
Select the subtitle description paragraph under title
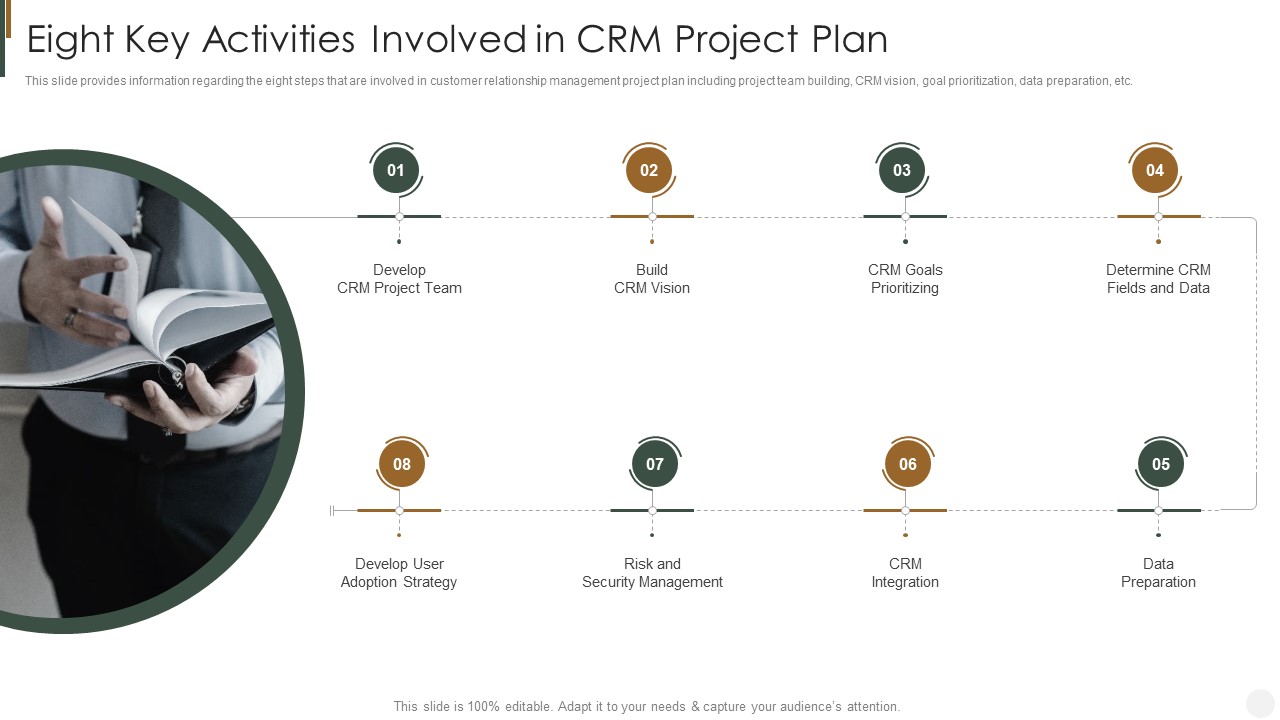pos(579,81)
